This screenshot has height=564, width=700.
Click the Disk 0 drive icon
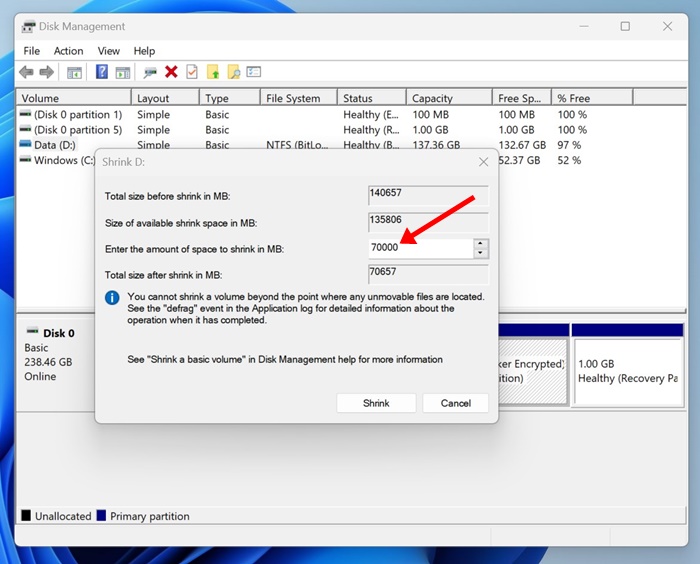(32, 331)
